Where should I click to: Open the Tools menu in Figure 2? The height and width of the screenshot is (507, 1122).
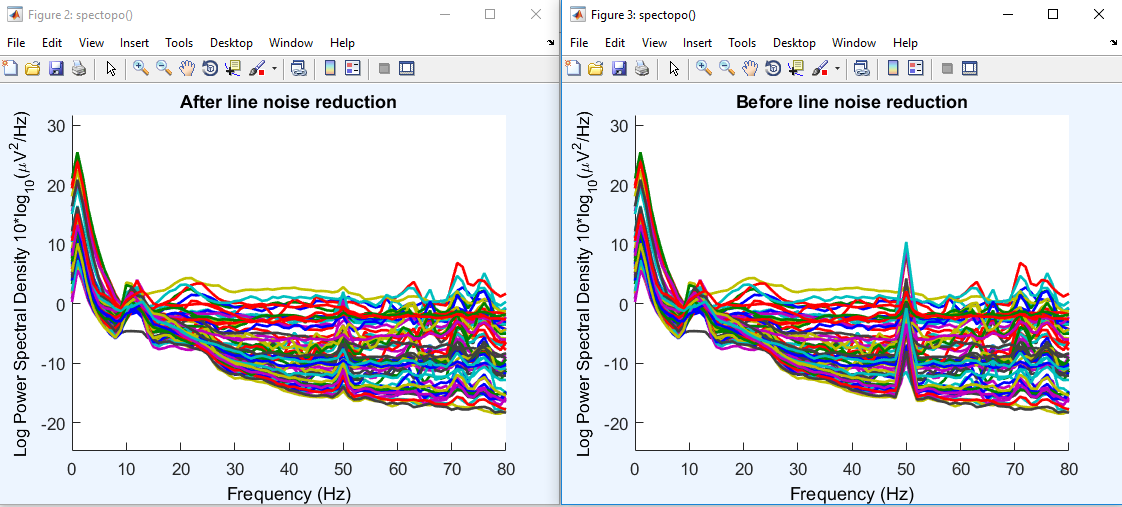click(179, 43)
